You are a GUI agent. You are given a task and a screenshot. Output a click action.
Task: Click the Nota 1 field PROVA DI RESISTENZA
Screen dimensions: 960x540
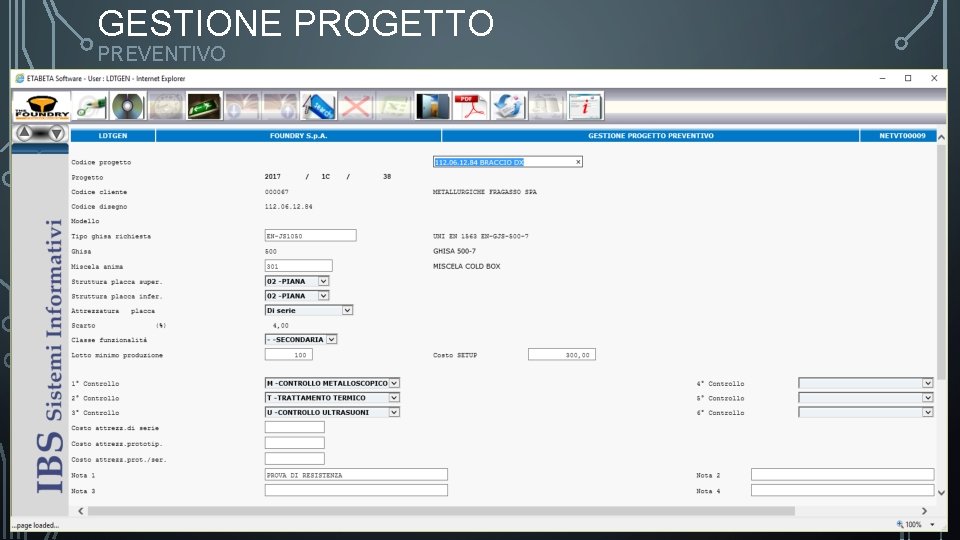tap(356, 474)
